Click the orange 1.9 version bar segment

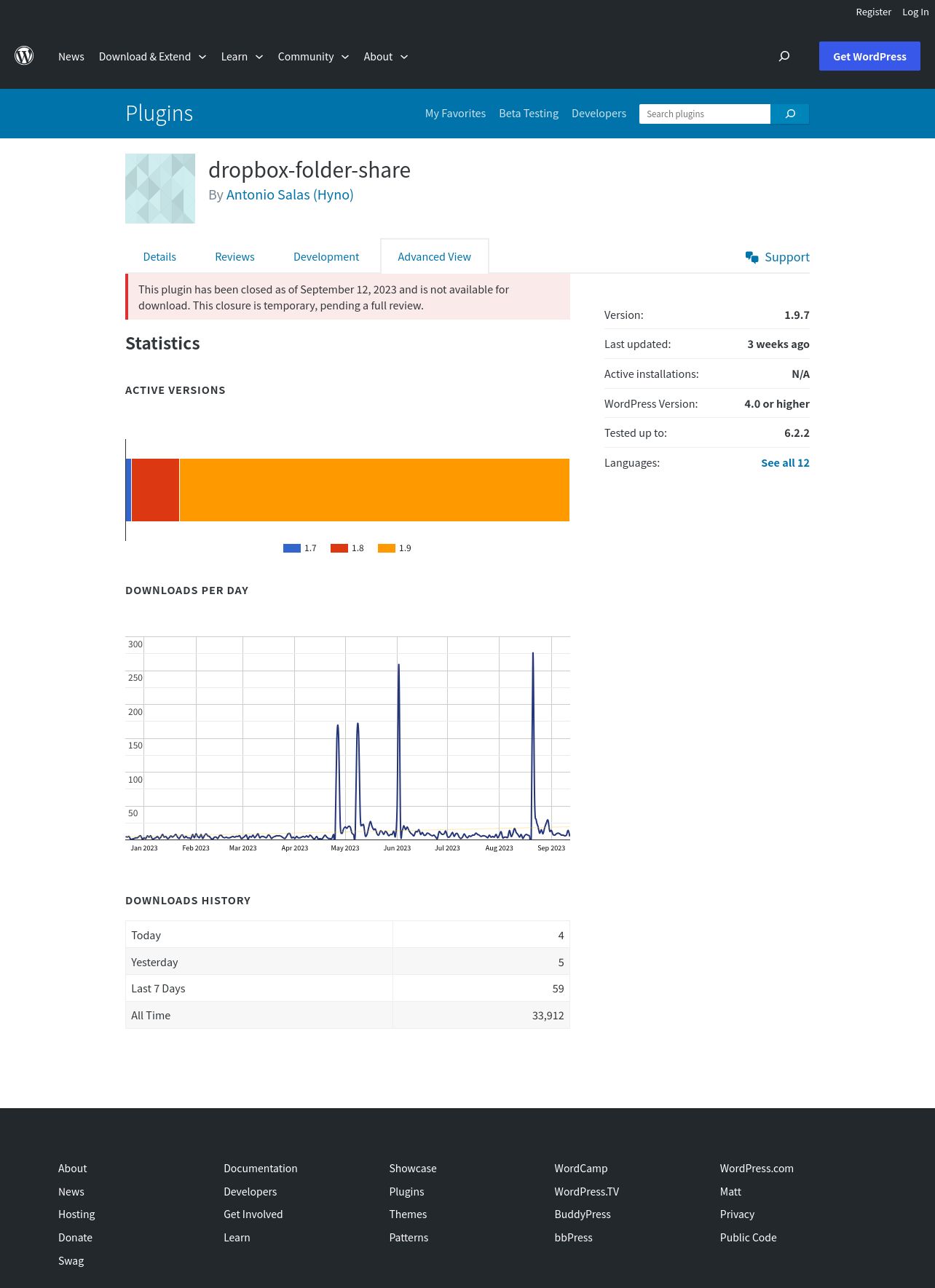pyautogui.click(x=374, y=490)
